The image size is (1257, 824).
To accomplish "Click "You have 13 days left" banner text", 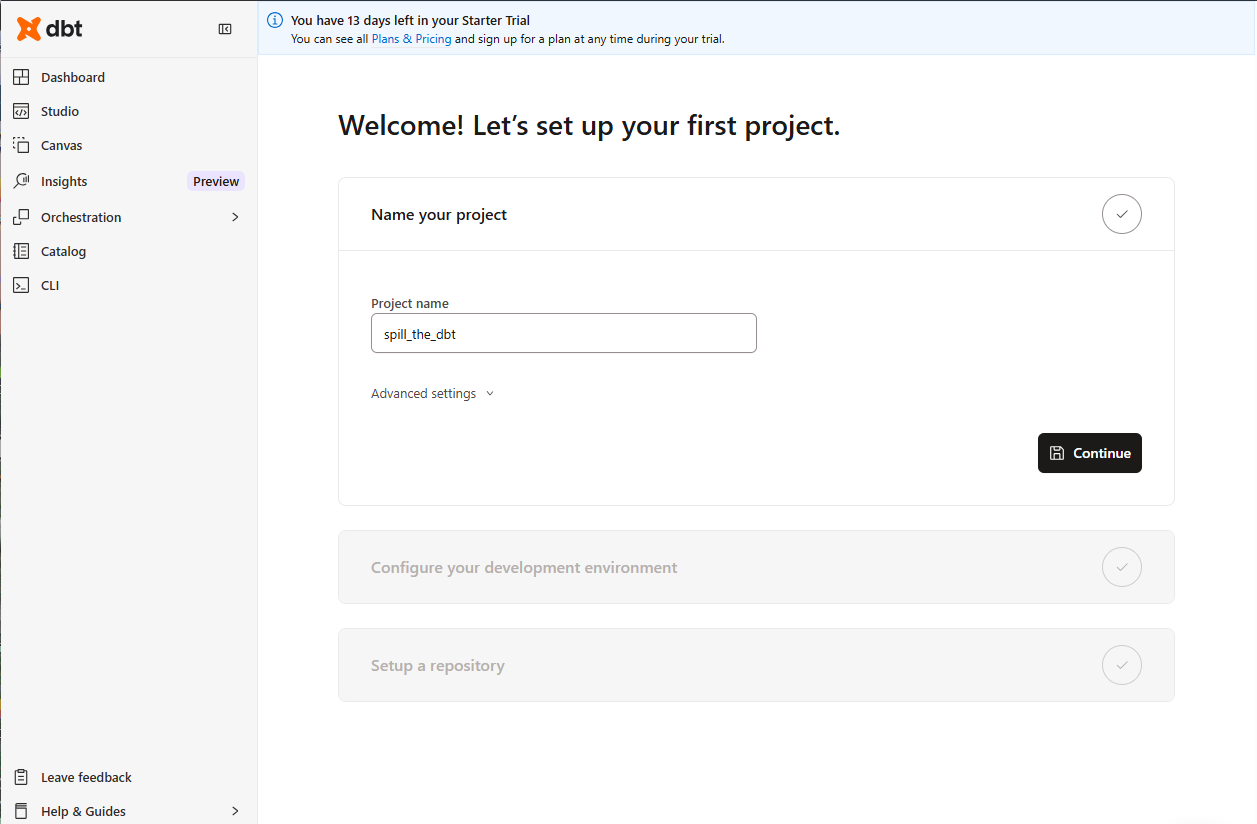I will click(410, 20).
